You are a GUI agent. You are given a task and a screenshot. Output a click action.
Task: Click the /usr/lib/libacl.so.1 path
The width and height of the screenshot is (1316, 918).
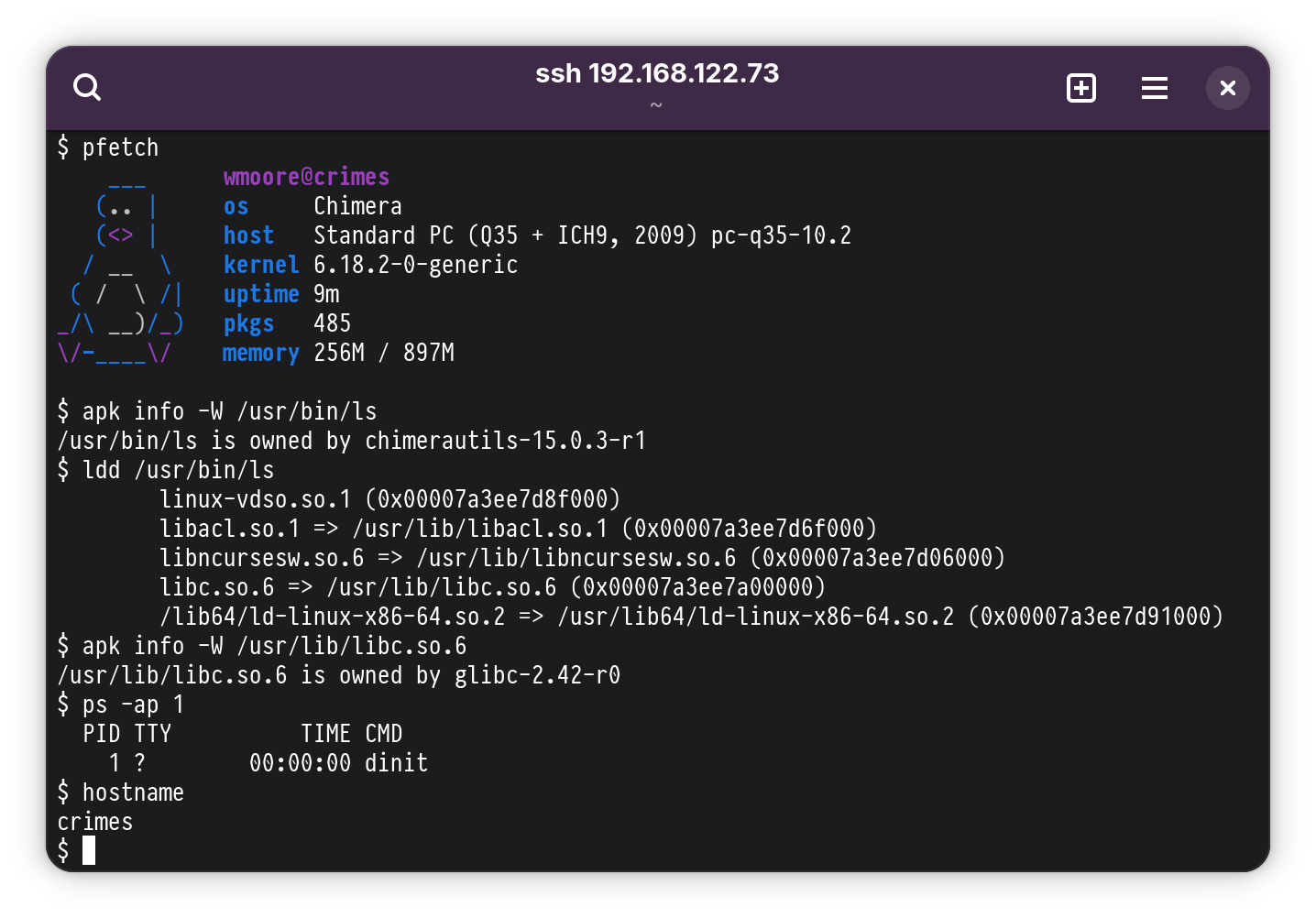click(x=479, y=529)
